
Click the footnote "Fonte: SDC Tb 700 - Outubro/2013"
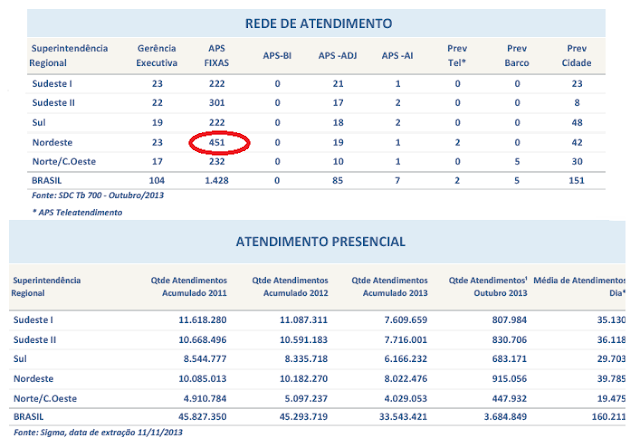98,195
